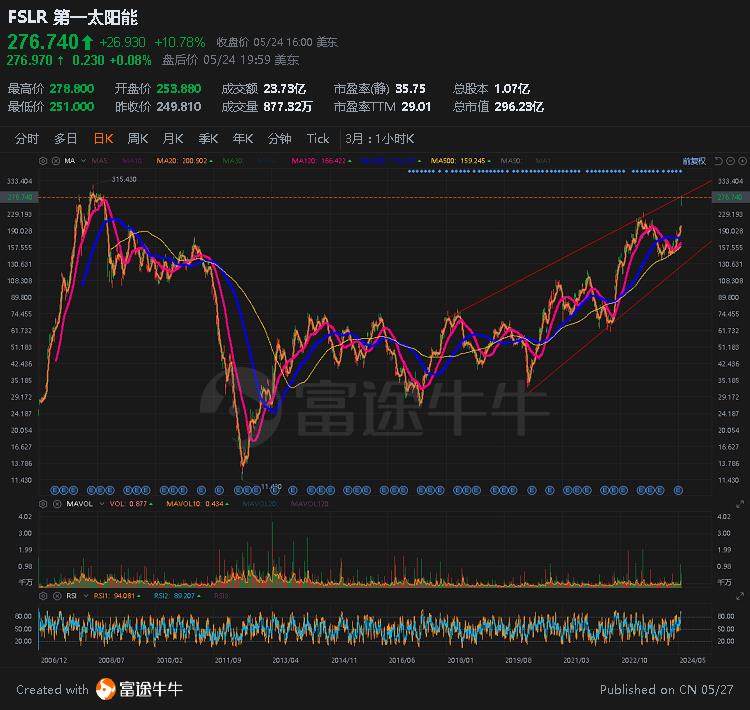This screenshot has width=750, height=710.
Task: Toggle the RSI3 legend entry
Action: click(221, 596)
